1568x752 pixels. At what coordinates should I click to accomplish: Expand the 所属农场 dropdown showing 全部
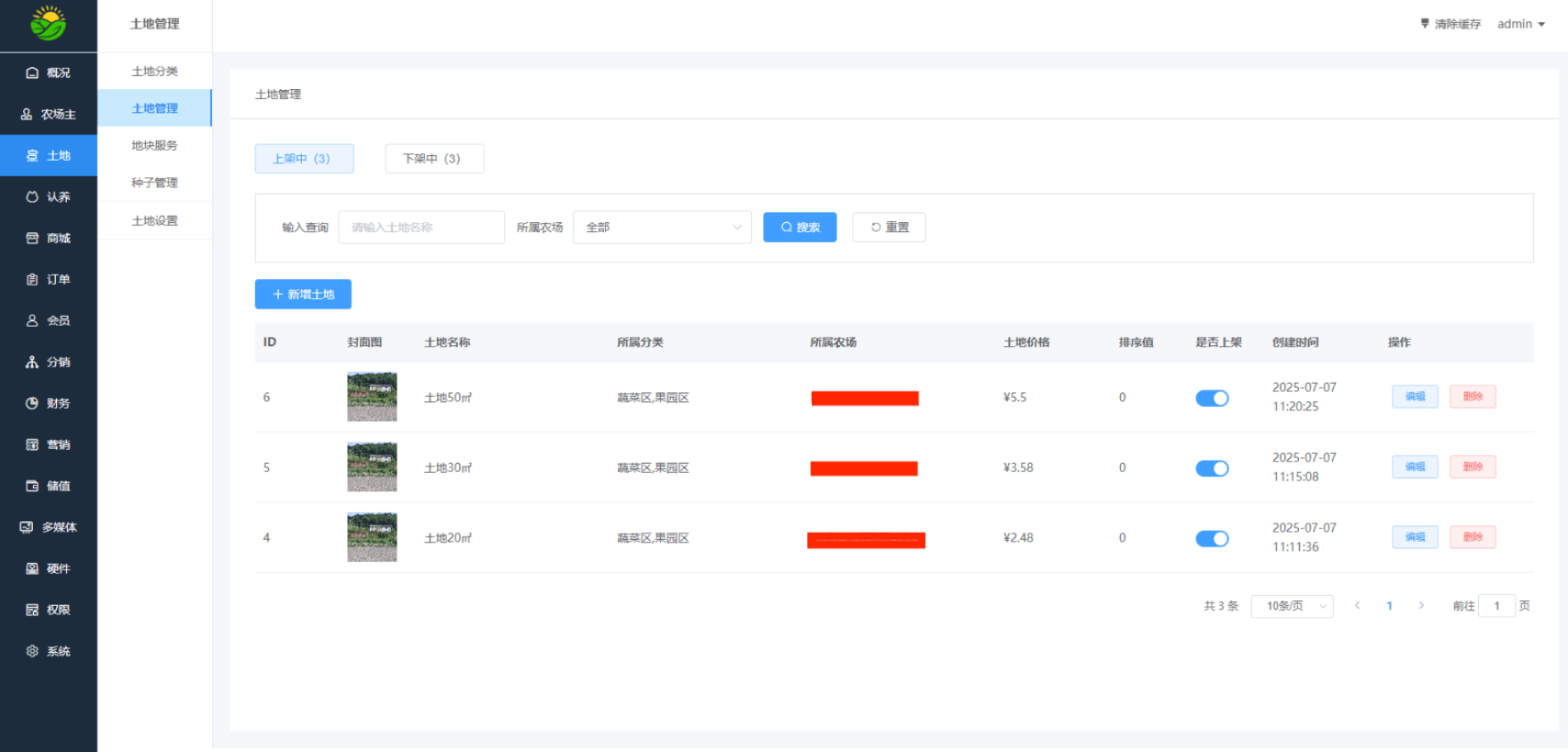pos(661,227)
